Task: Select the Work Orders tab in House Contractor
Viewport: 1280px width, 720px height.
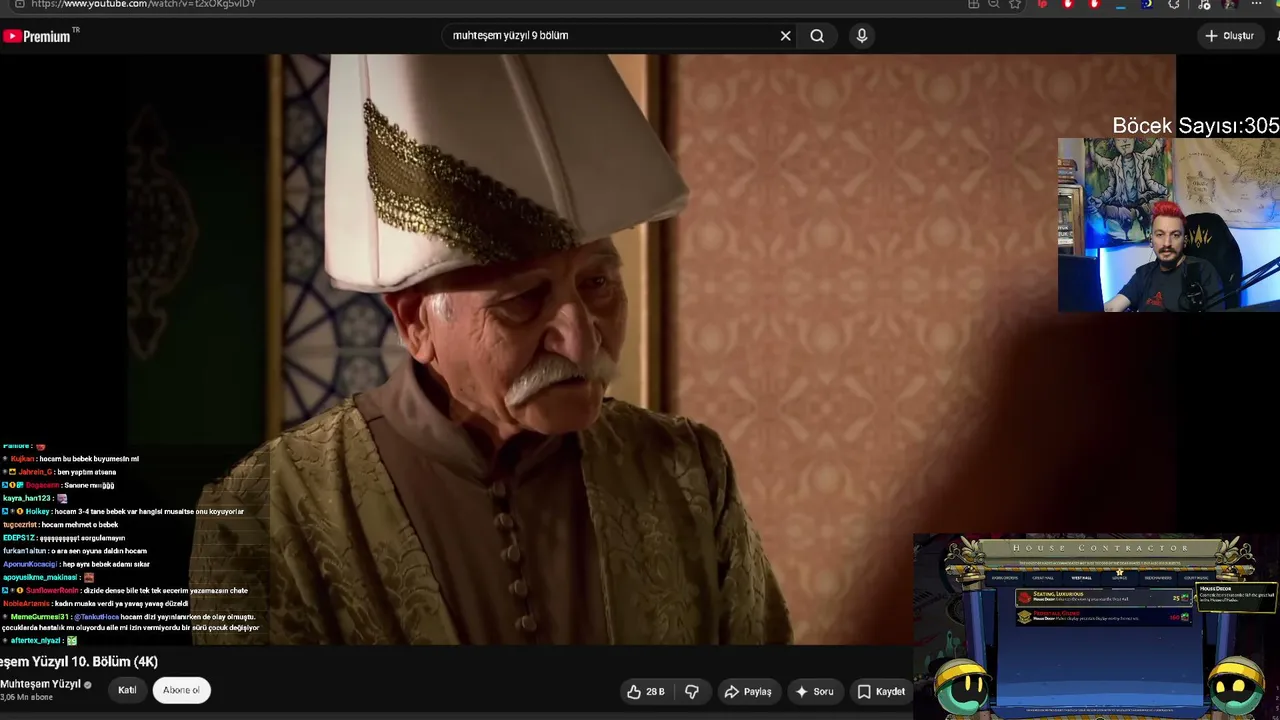Action: (1005, 578)
